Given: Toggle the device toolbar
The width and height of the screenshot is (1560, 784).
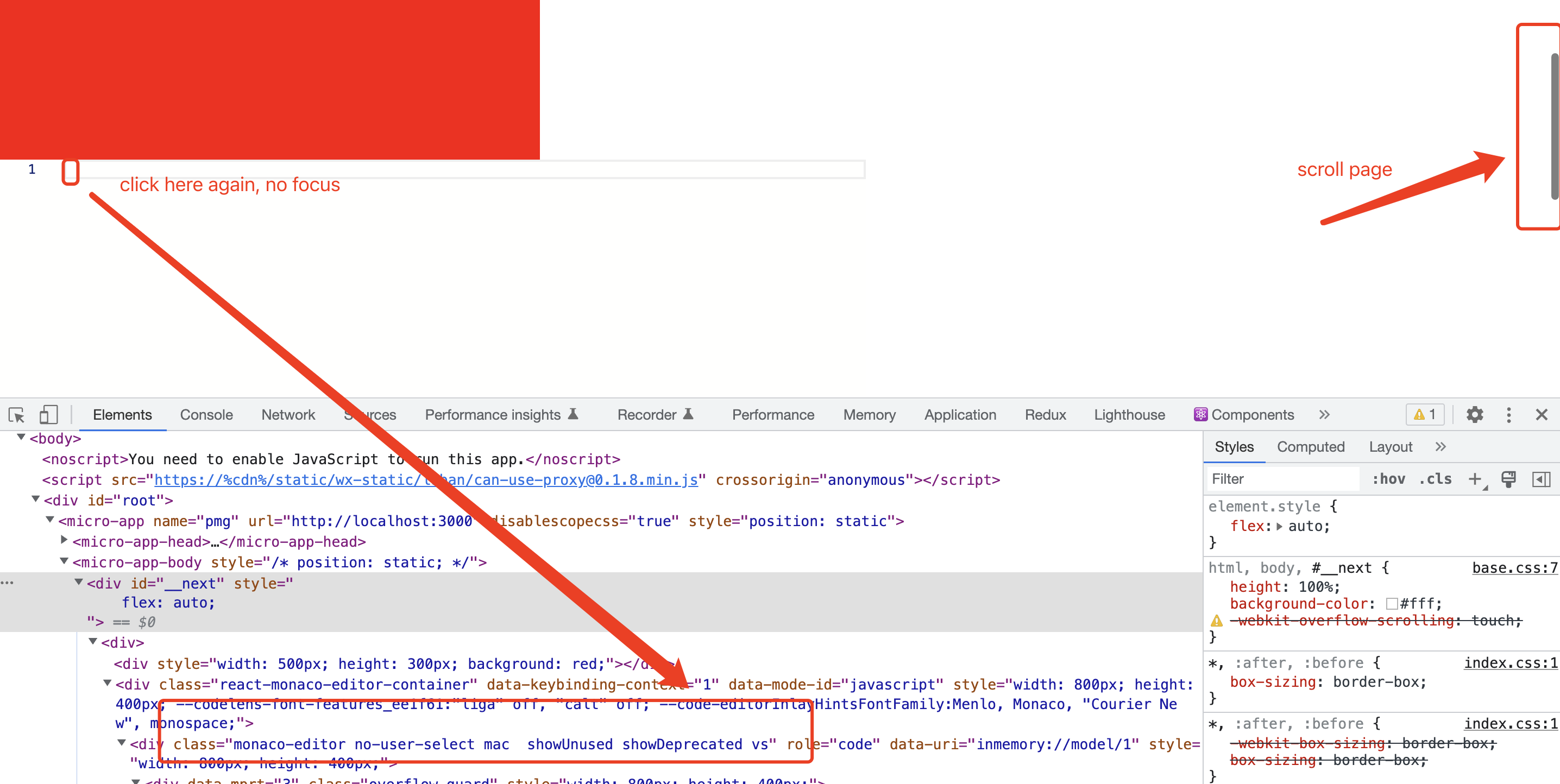Looking at the screenshot, I should point(48,415).
